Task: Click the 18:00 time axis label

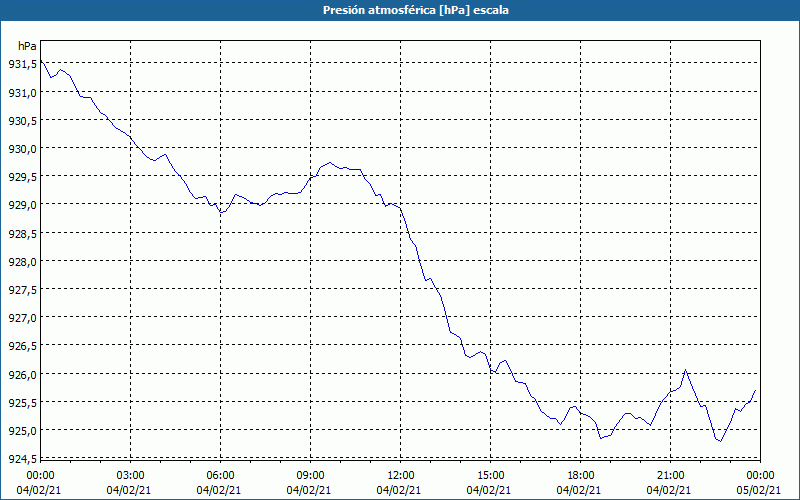Action: coord(581,476)
